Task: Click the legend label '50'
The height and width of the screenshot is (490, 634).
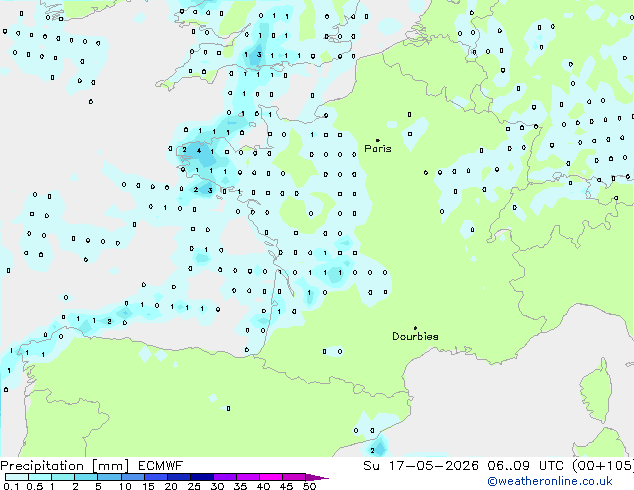Action: 309,486
